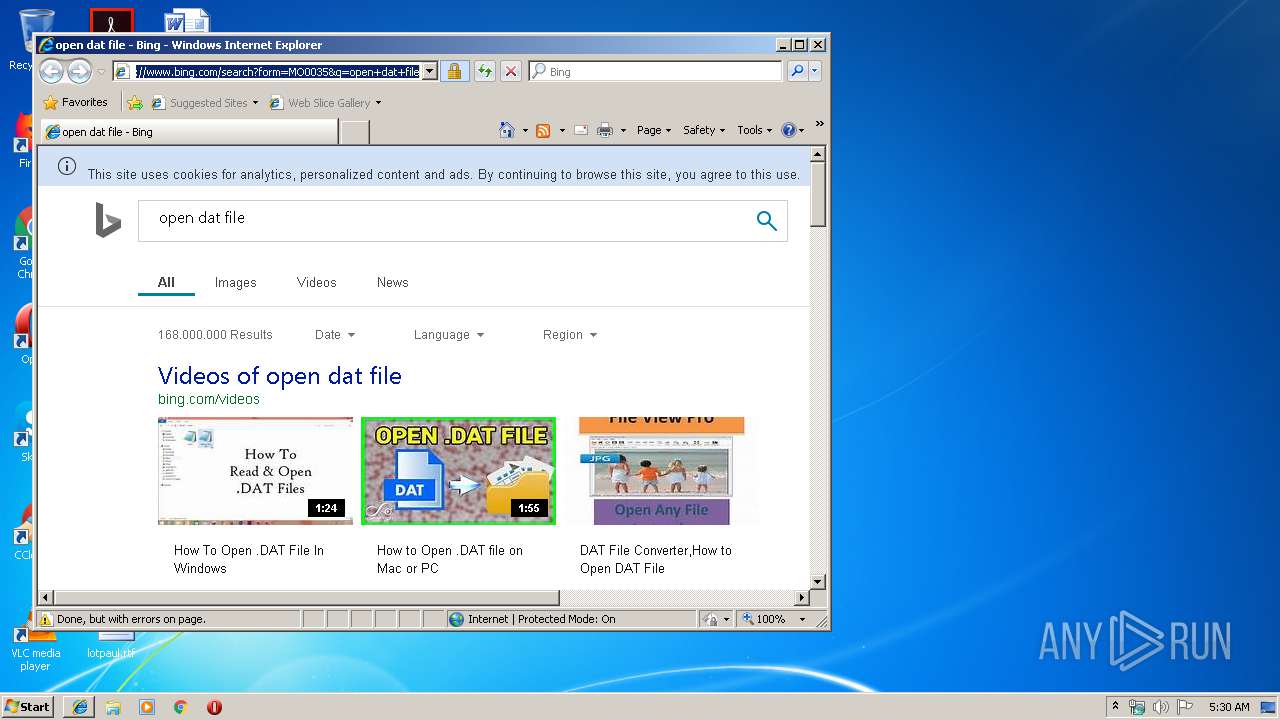The height and width of the screenshot is (720, 1280).
Task: Click the blue Bing search magnifier button
Action: tap(766, 221)
